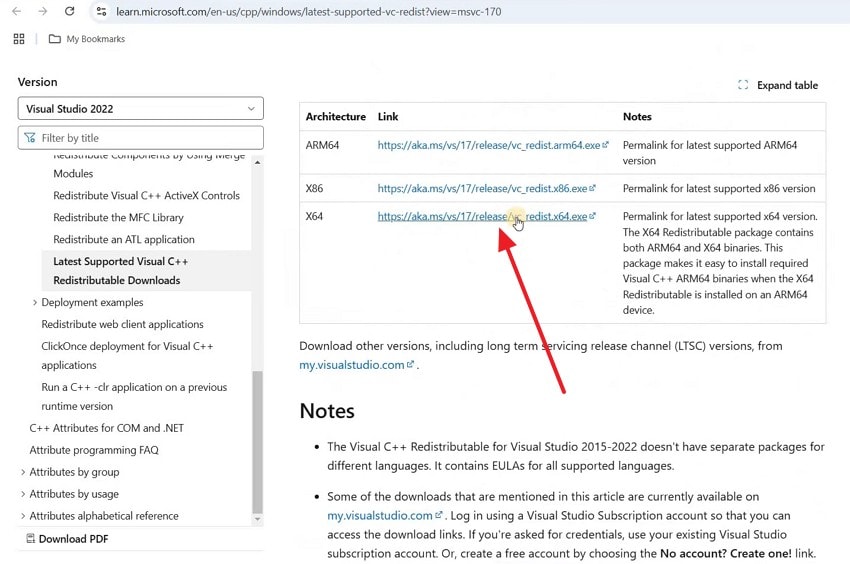The image size is (850, 564).
Task: Open Redistribute Visual C++ ActiveX Controls
Action: point(146,195)
